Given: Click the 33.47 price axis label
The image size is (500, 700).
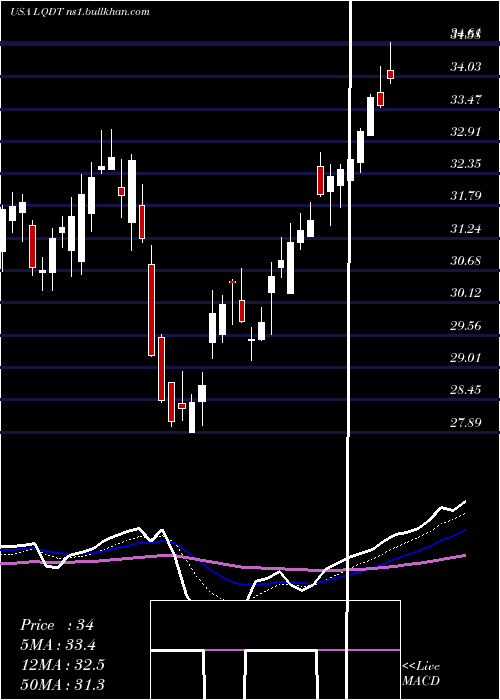Looking at the screenshot, I should 466,100.
